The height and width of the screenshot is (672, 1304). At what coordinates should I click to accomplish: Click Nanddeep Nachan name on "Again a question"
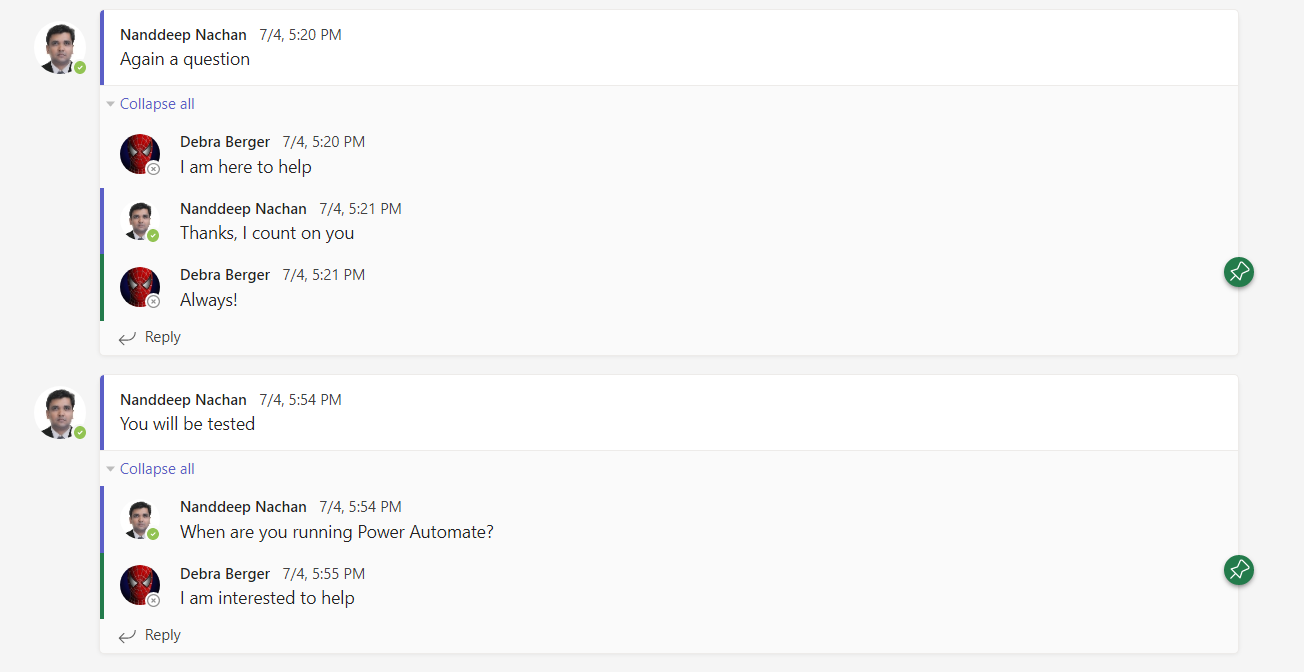(183, 35)
